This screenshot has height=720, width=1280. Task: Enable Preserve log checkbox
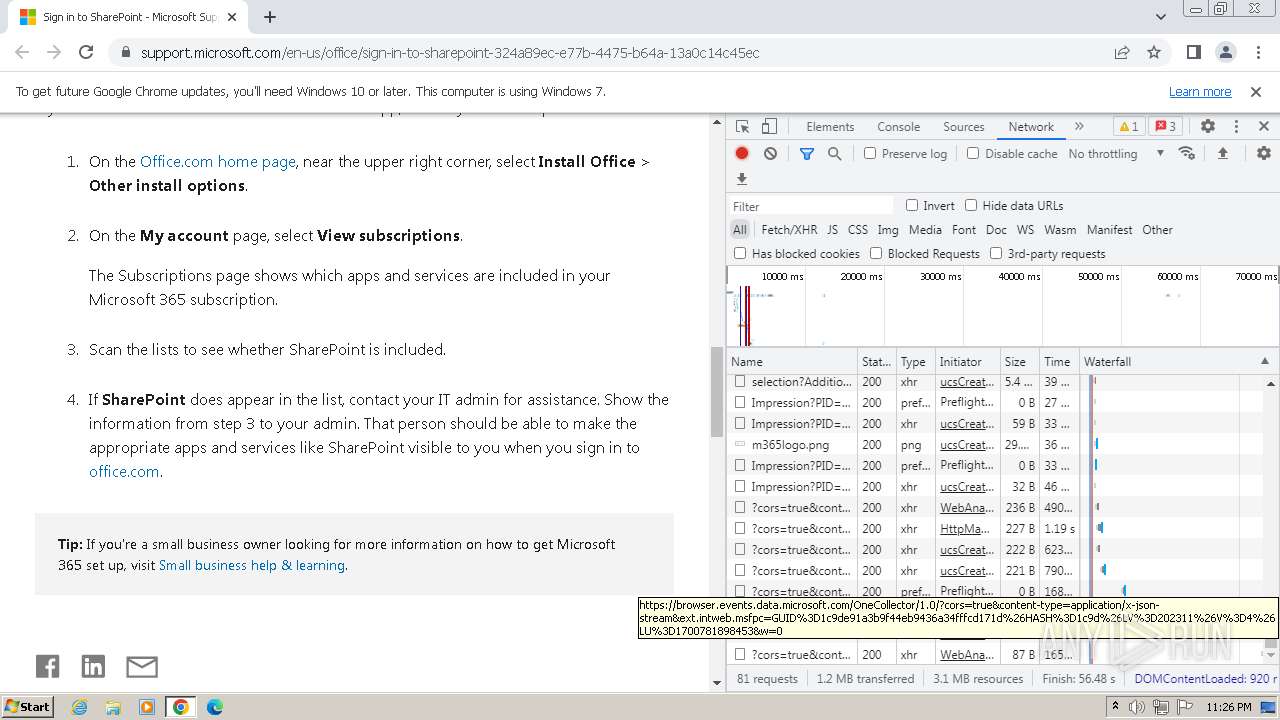click(x=870, y=153)
